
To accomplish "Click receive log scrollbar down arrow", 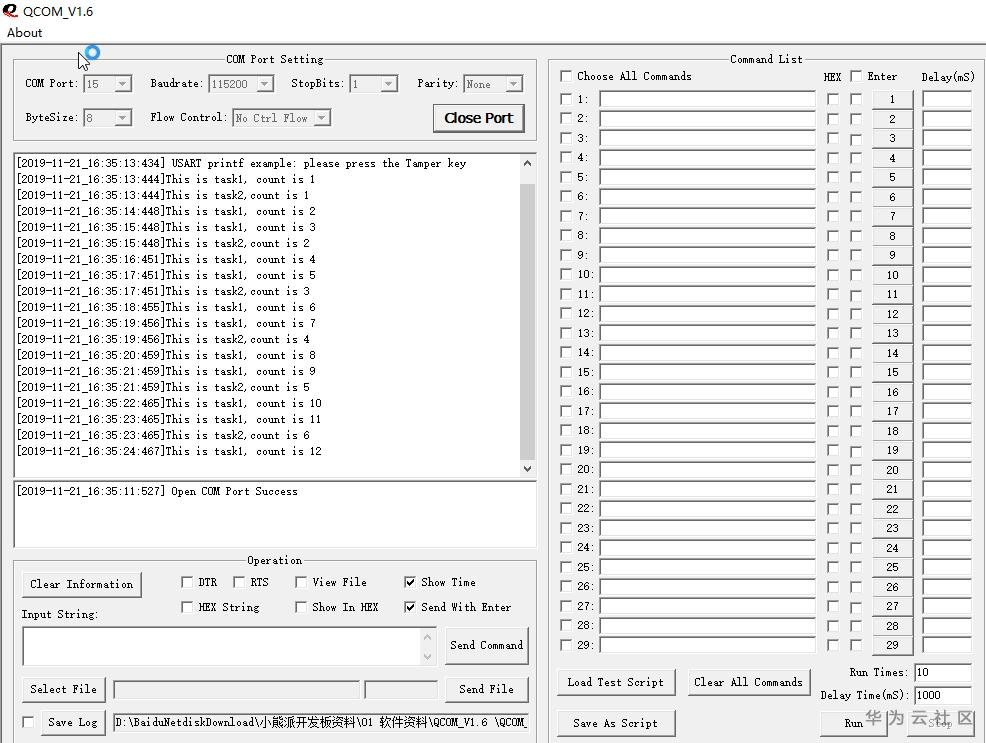I will pos(528,469).
